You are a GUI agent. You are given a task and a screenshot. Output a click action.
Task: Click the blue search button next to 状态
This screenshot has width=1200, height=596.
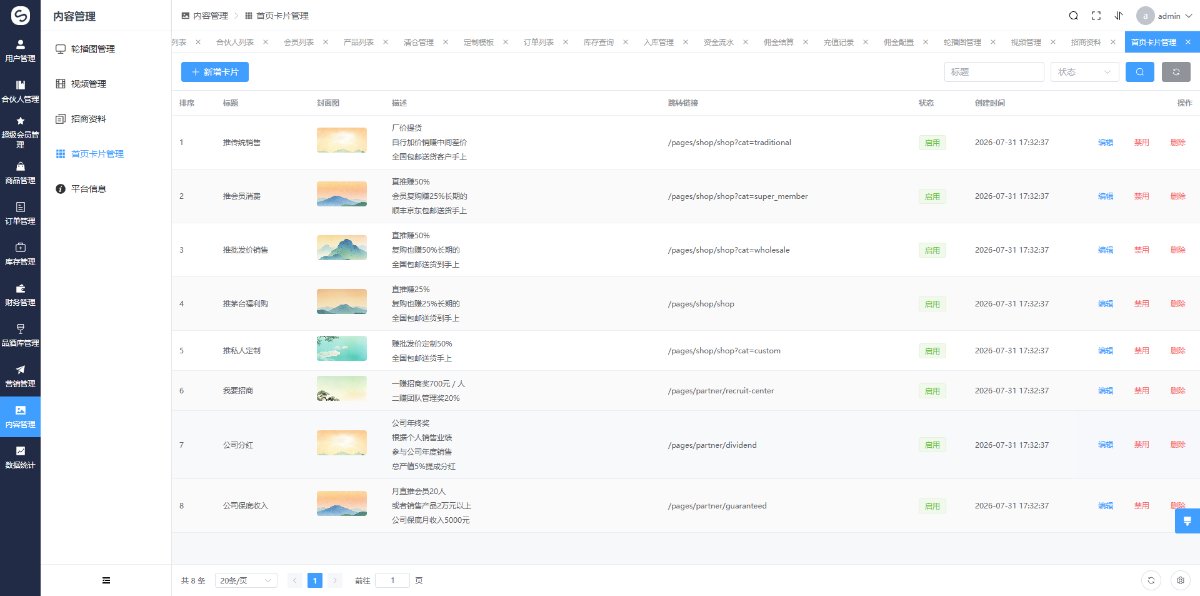pyautogui.click(x=1139, y=72)
